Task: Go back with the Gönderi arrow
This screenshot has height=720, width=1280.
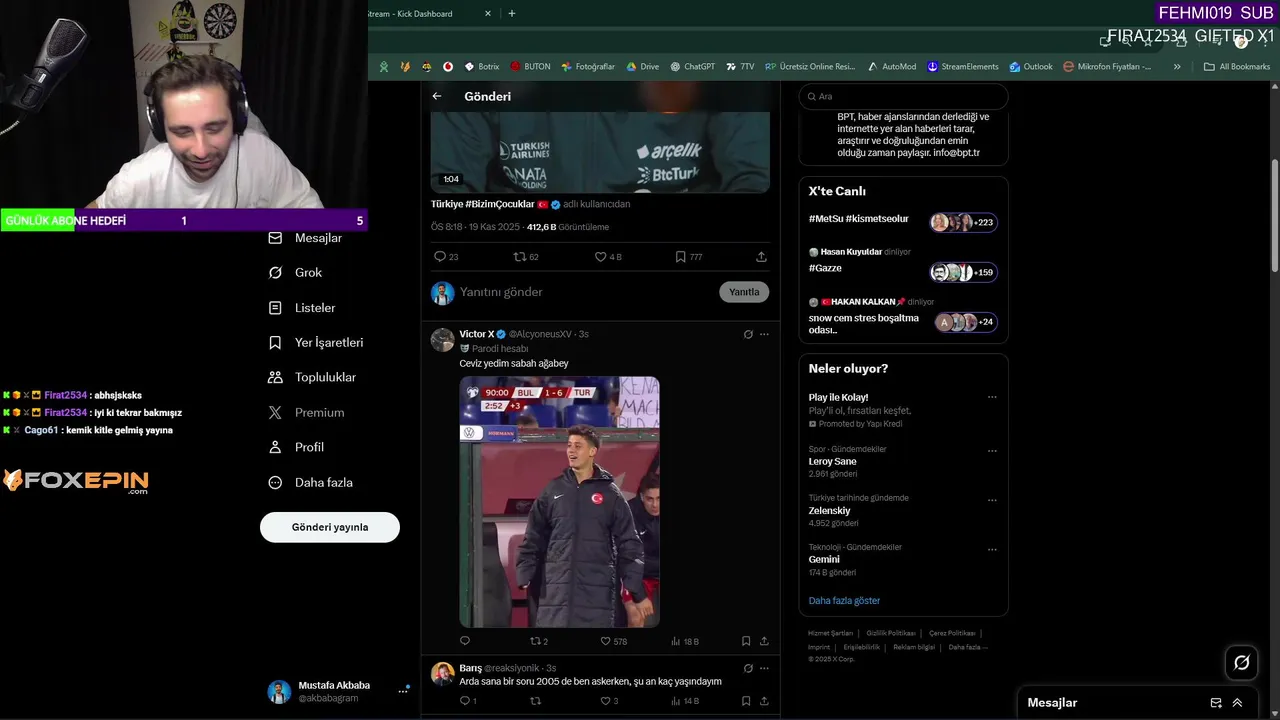Action: point(437,96)
